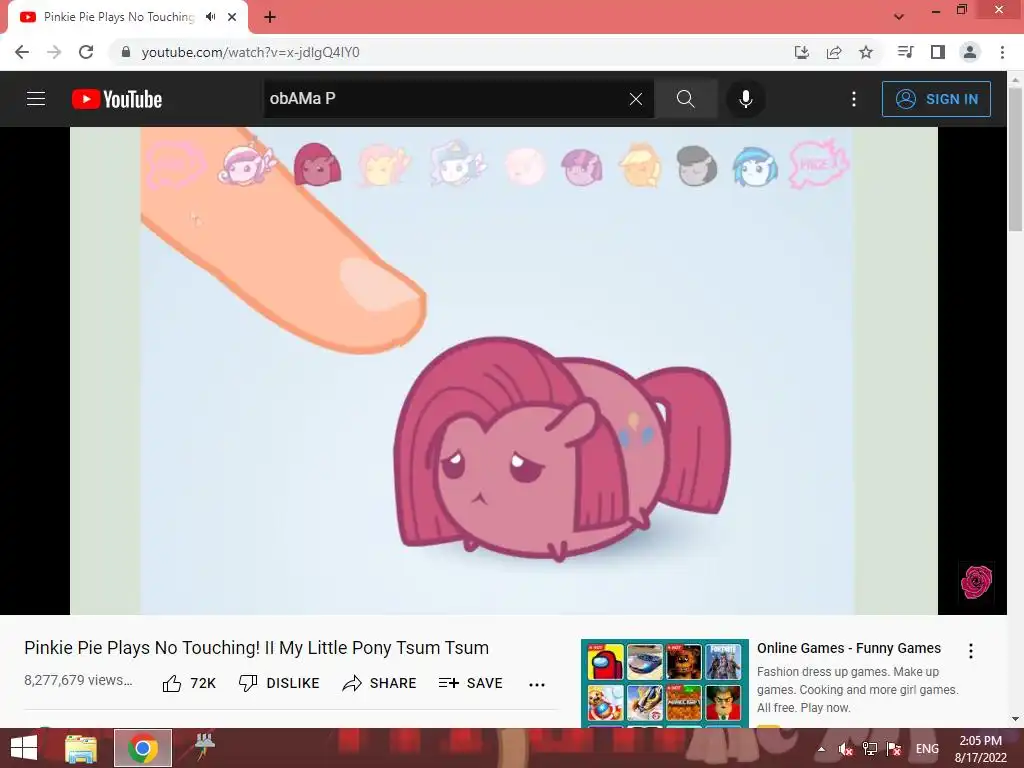Open the Online Games - Funny Games ad link
The image size is (1024, 768).
pos(848,648)
